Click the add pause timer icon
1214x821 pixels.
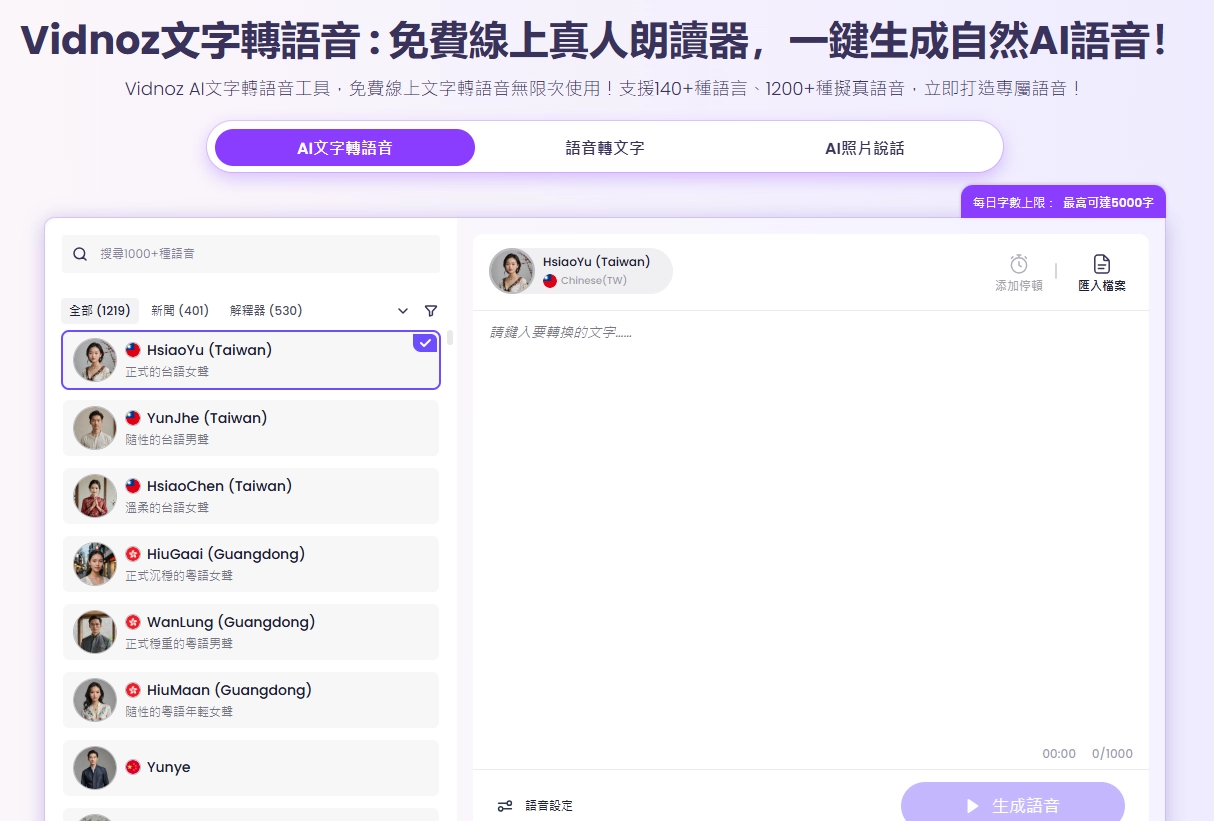(x=1019, y=264)
